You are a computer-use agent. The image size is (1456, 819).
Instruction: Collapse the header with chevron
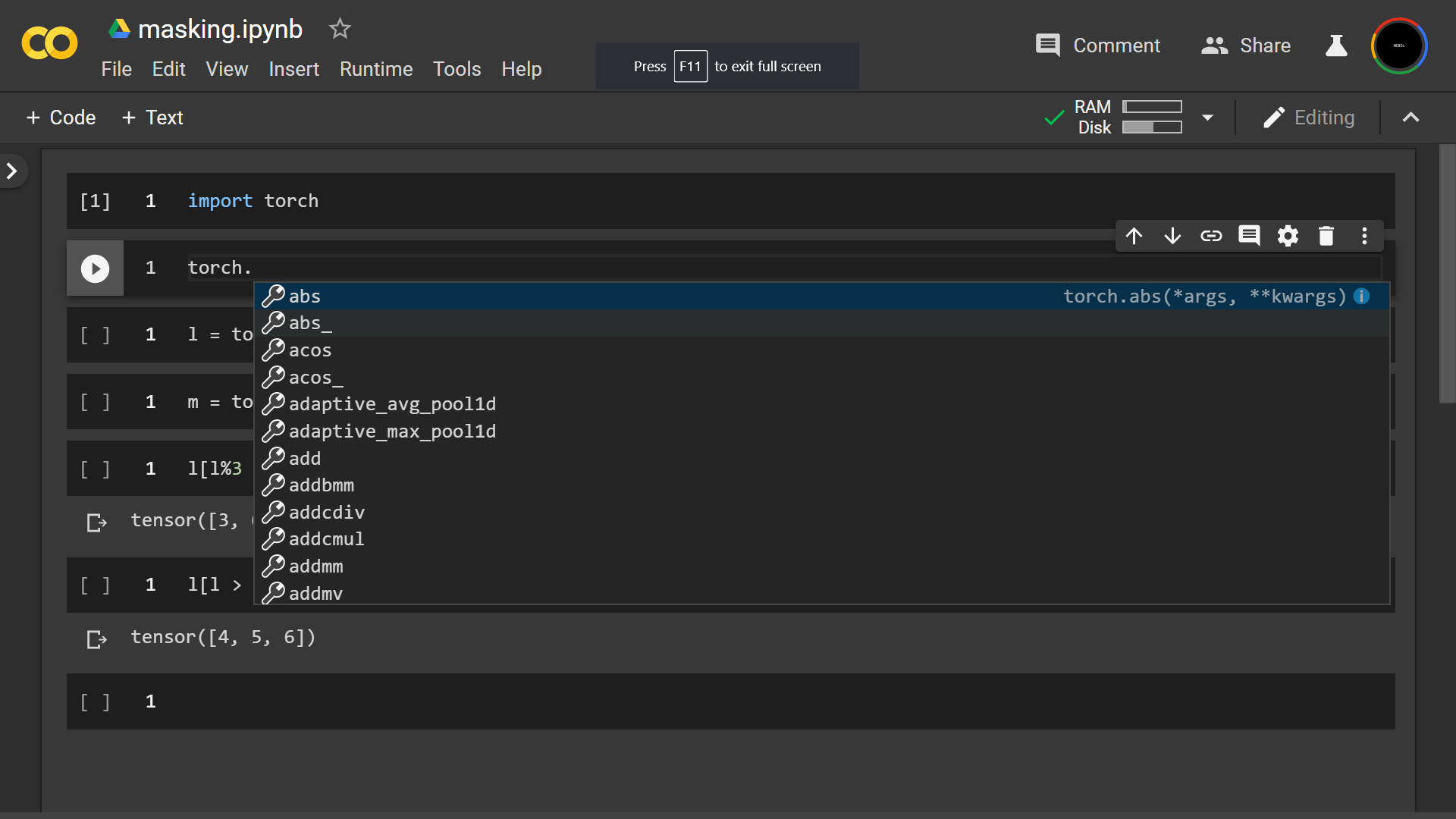[x=1410, y=118]
